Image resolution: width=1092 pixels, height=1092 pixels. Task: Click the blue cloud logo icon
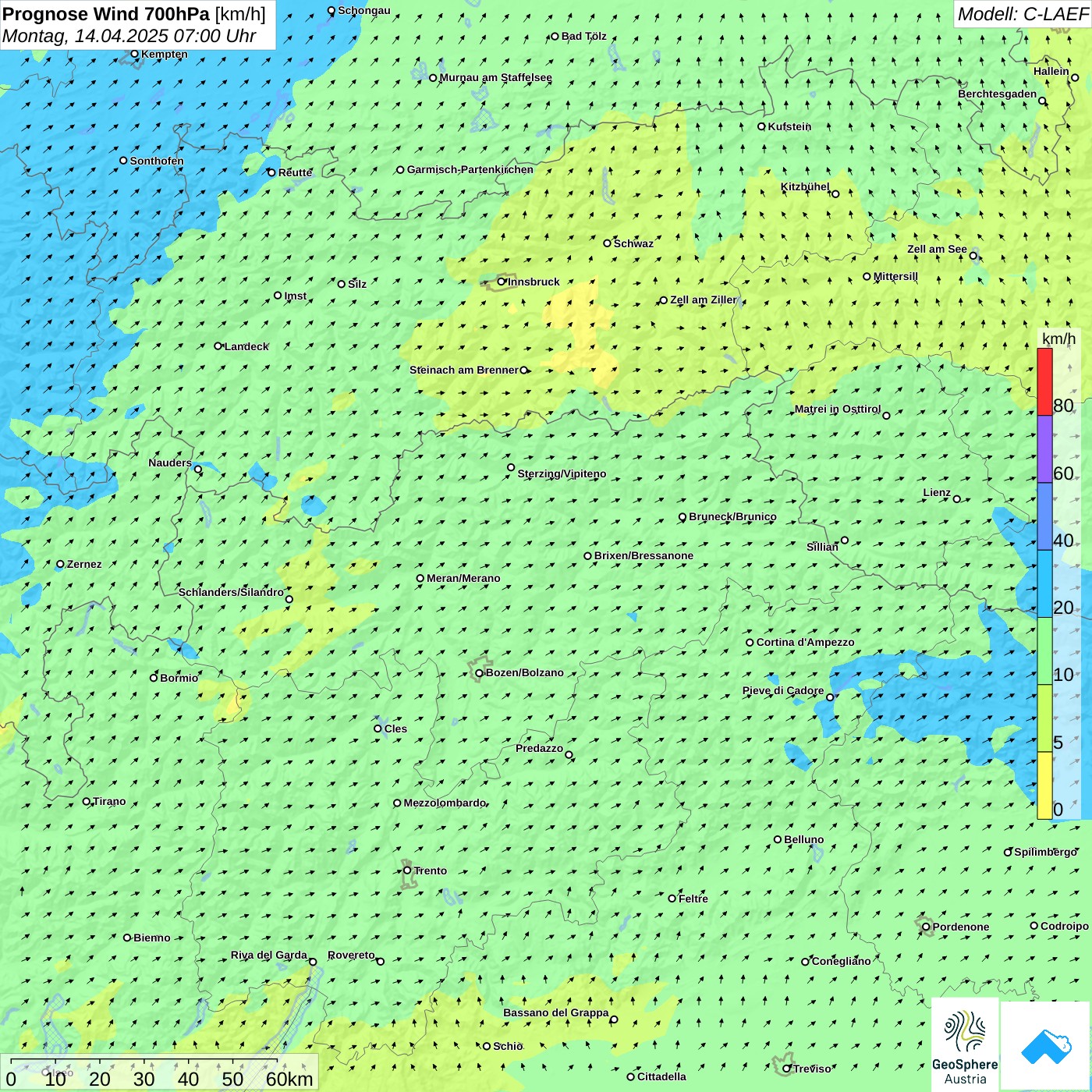(x=1045, y=1046)
